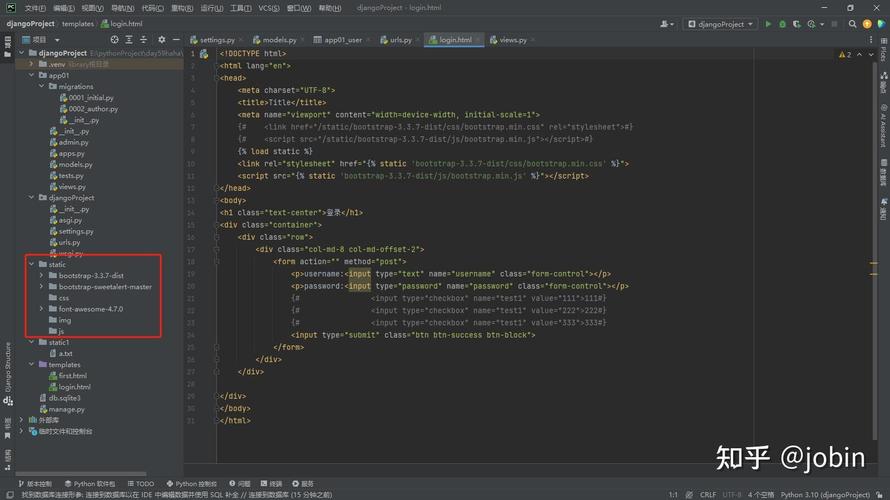Viewport: 890px width, 500px height.
Task: Click the Stop square icon
Action: point(834,24)
